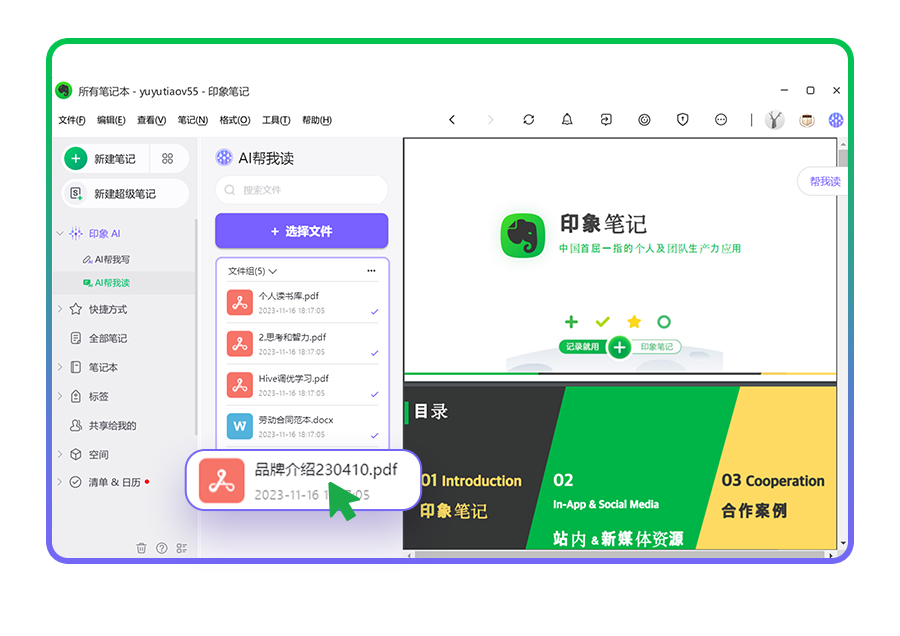Viewport: 900px width, 636px height.
Task: Toggle the checkmark on 2.思考和智力.pdf
Action: point(374,353)
